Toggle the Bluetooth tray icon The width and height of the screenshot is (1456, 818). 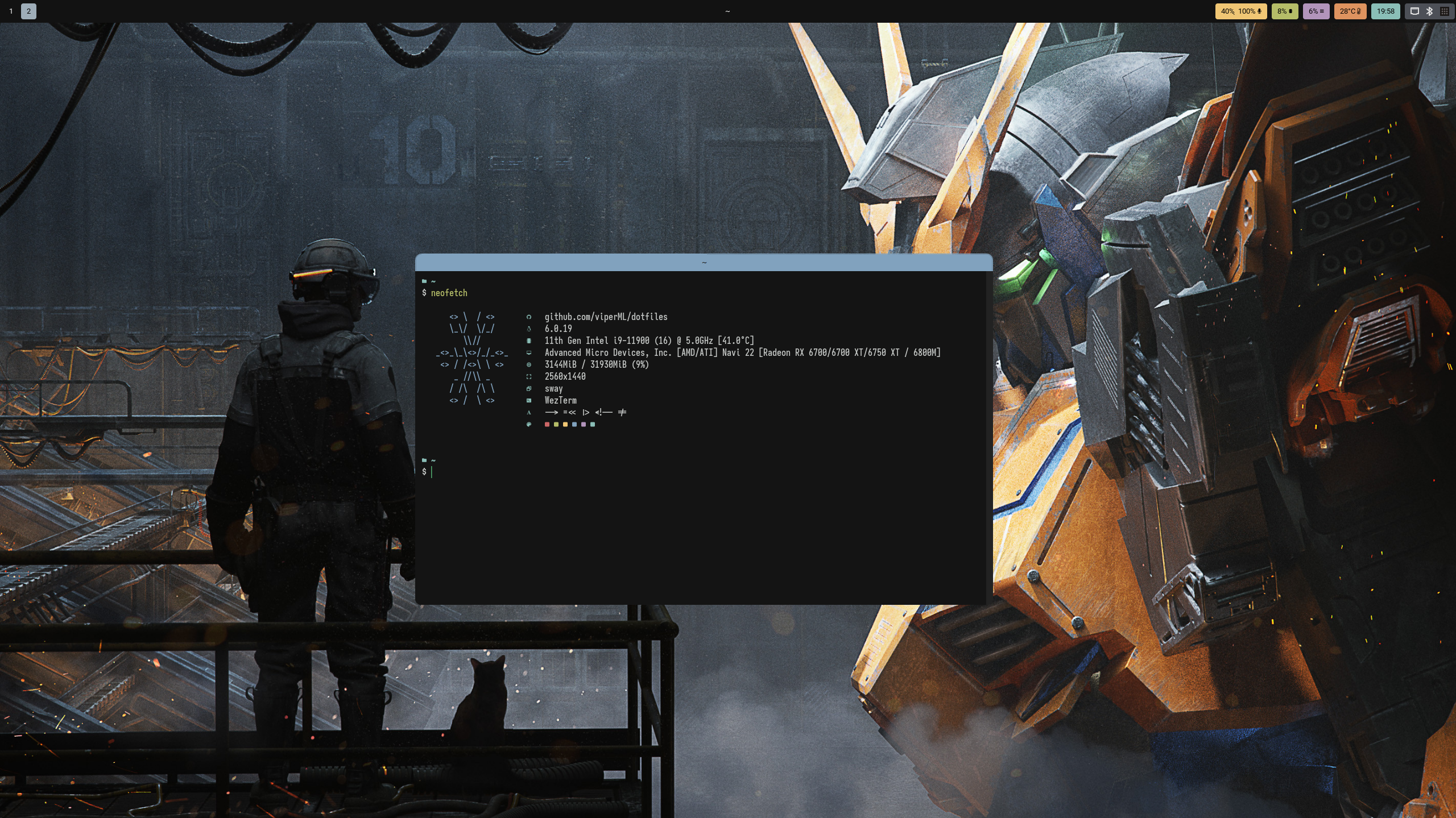click(x=1429, y=11)
